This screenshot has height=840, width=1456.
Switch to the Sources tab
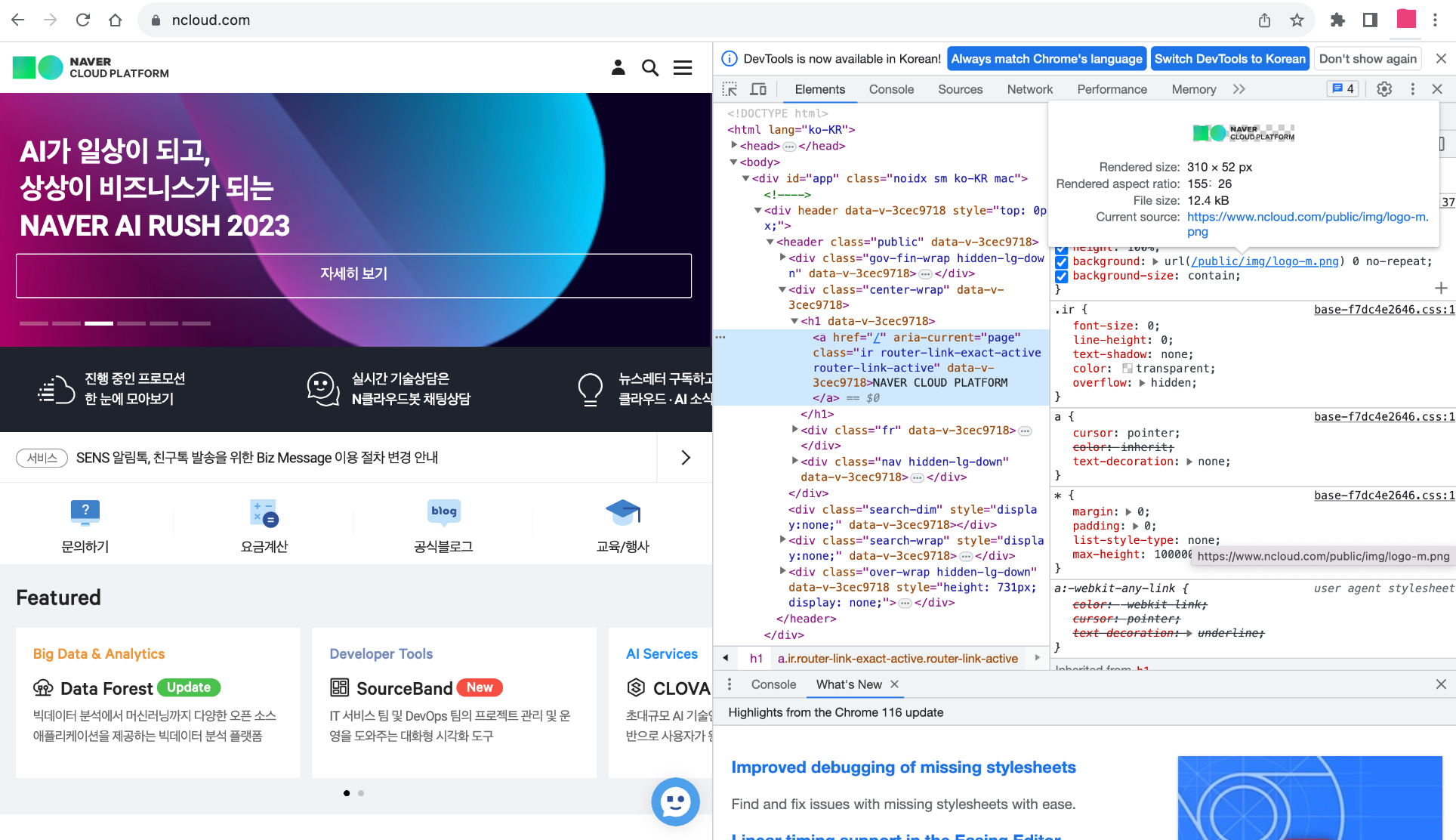point(960,89)
